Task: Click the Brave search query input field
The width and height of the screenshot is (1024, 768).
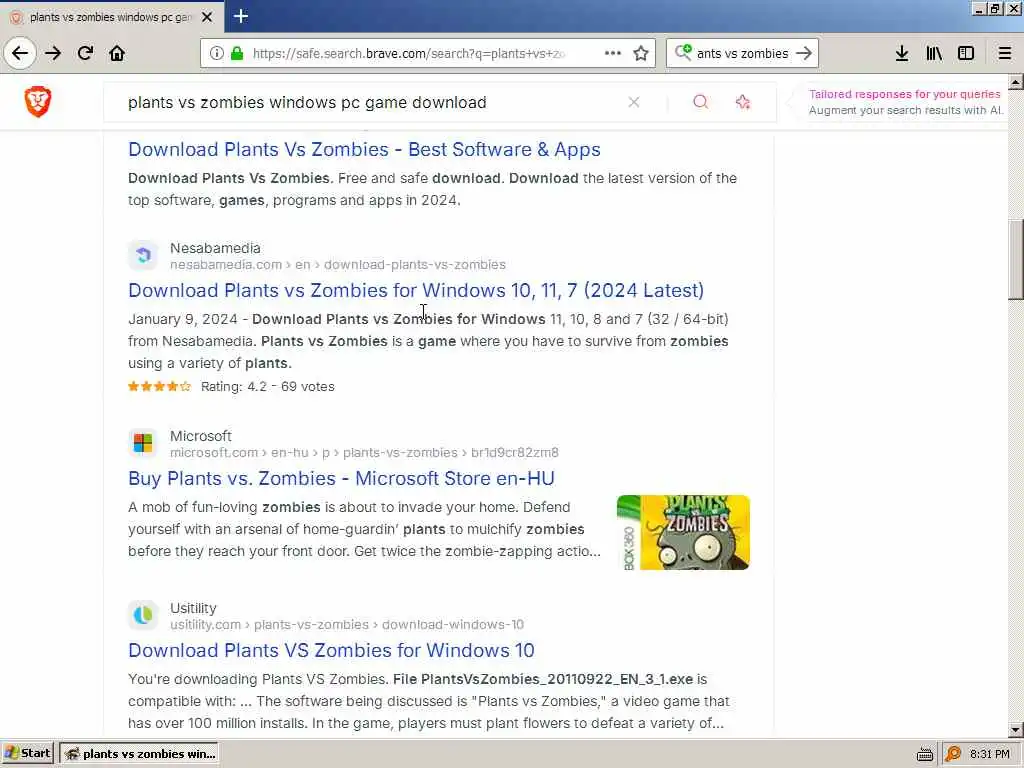Action: [x=372, y=103]
